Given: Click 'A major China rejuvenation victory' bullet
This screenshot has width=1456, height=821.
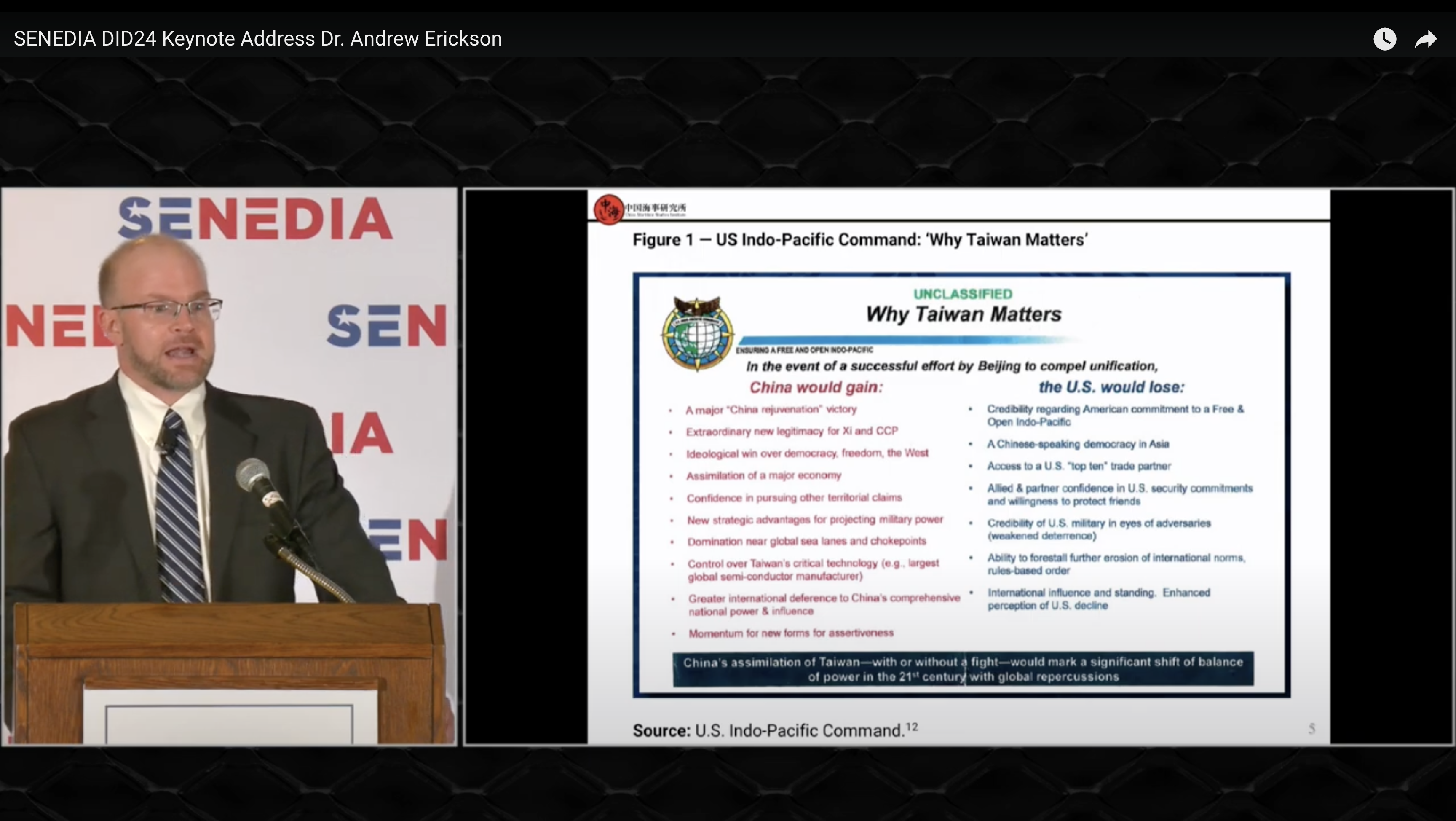Looking at the screenshot, I should [771, 409].
